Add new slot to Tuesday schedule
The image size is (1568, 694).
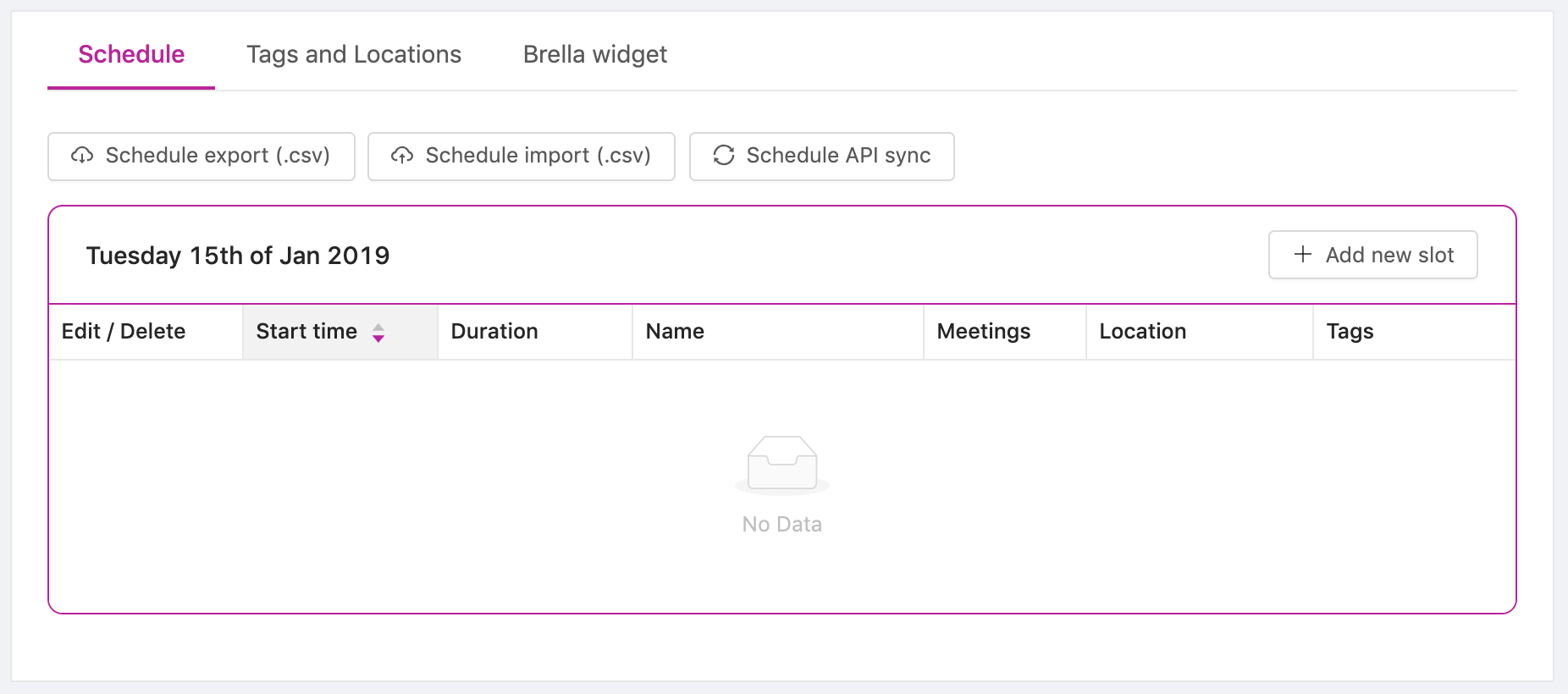[x=1373, y=255]
